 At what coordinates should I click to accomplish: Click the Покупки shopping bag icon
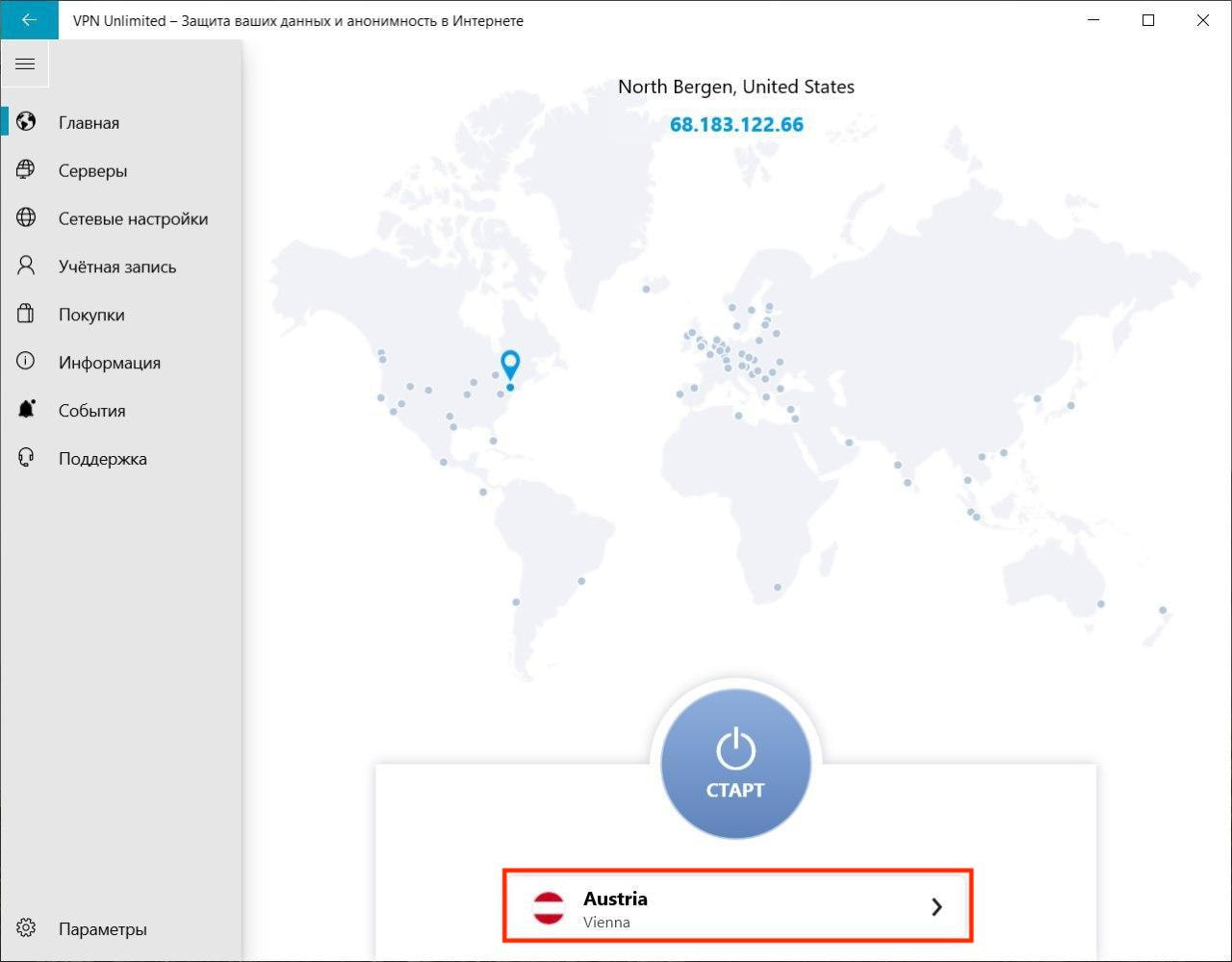pos(26,315)
